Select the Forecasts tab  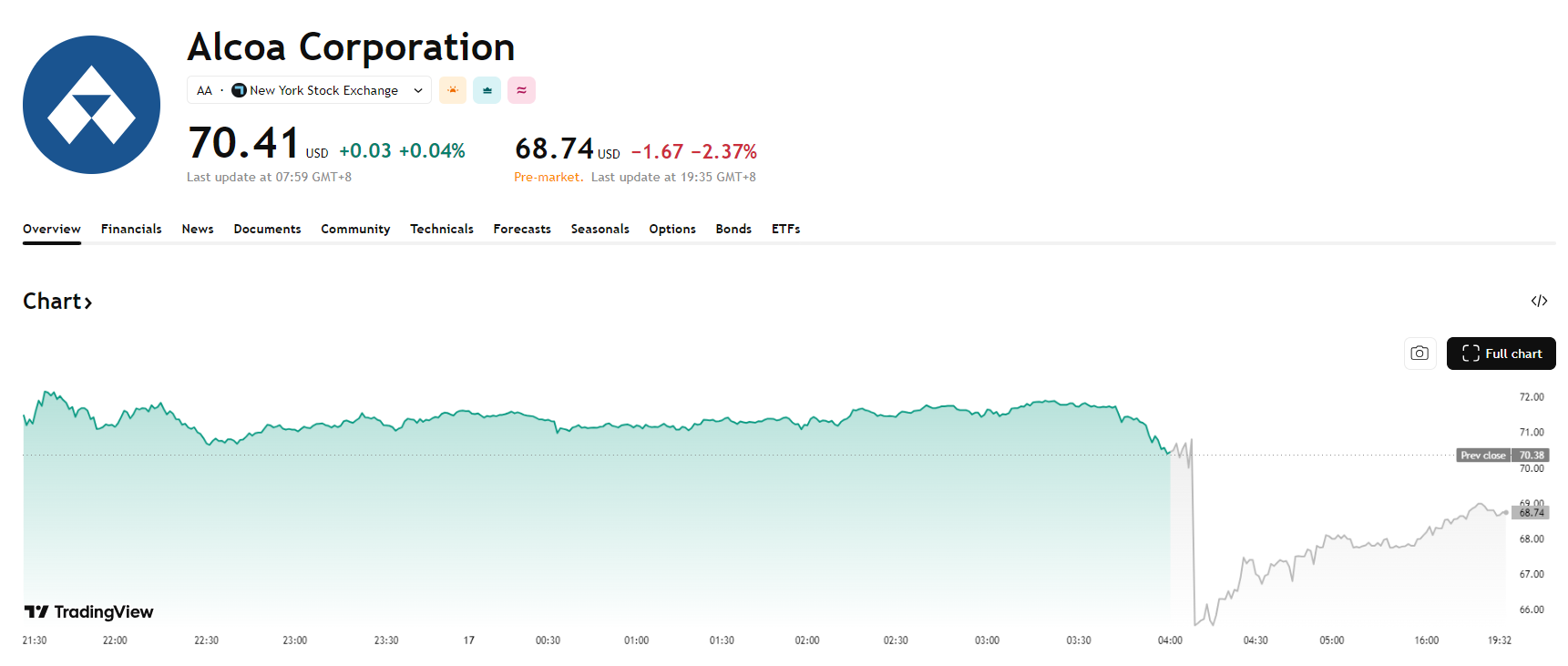pyautogui.click(x=522, y=229)
